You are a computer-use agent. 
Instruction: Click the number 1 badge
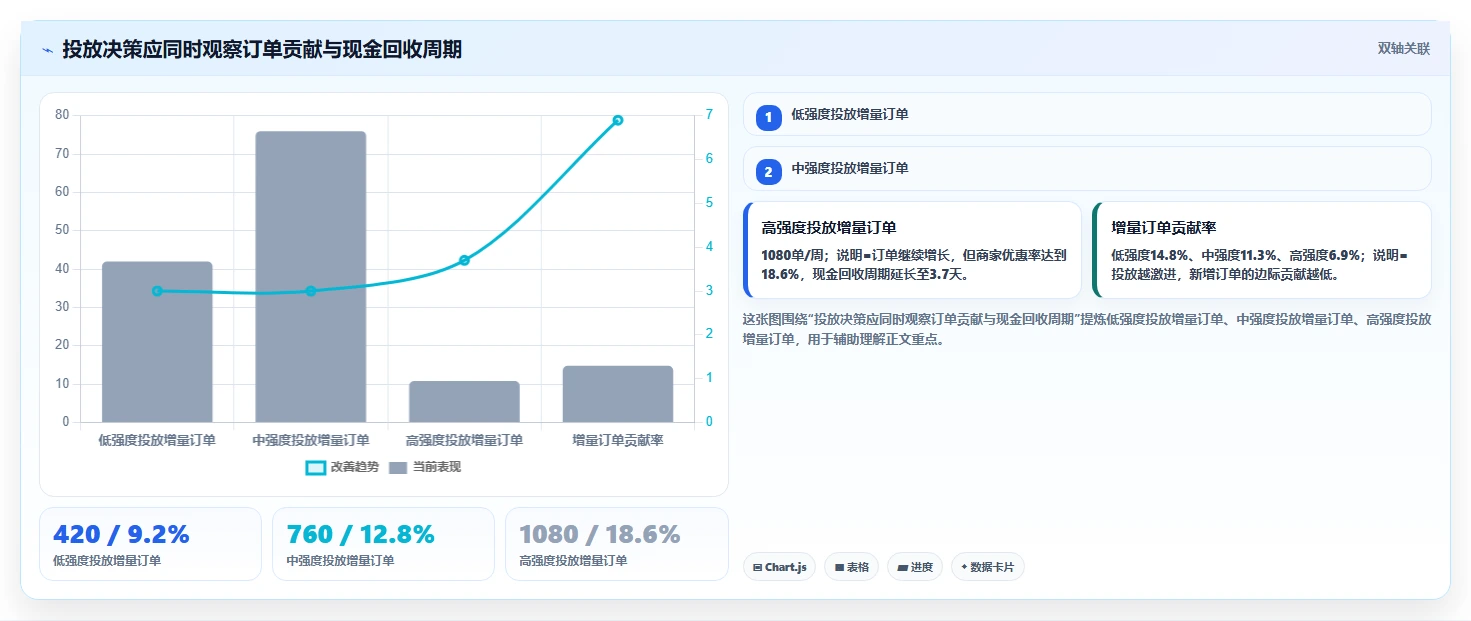768,118
